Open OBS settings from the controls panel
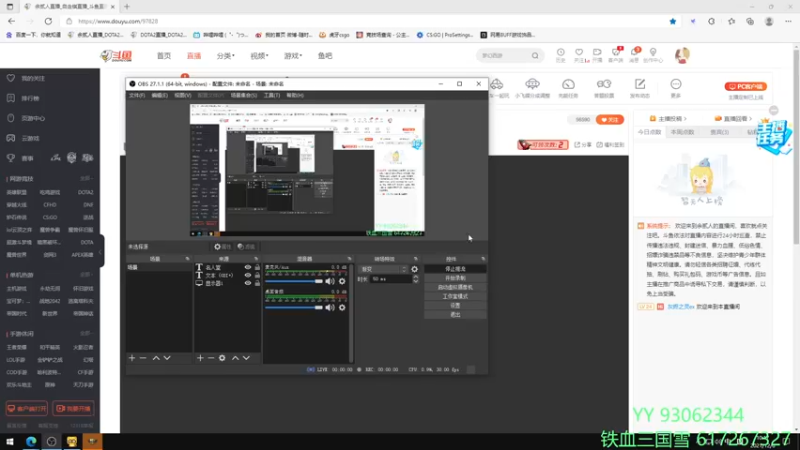 click(455, 305)
